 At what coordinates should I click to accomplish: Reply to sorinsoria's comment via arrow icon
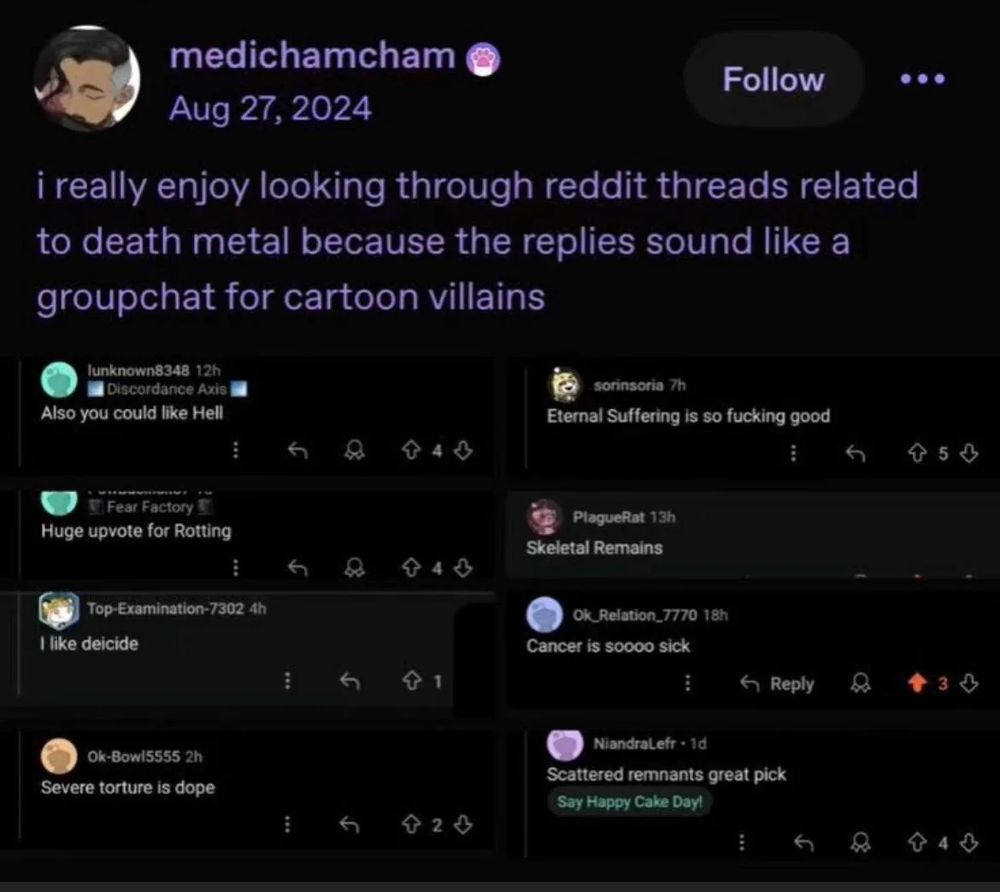[852, 453]
